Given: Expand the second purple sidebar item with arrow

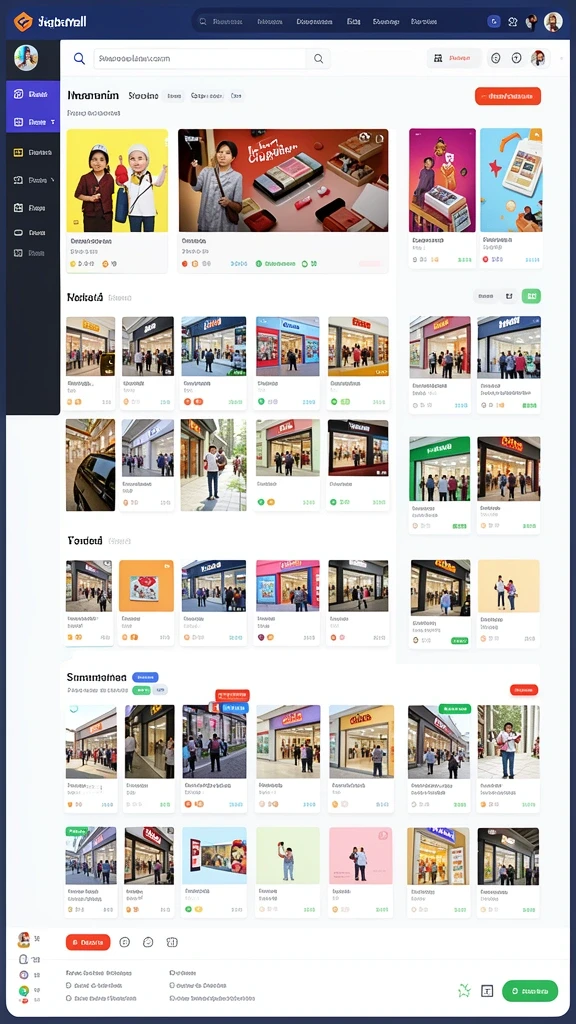Looking at the screenshot, I should pyautogui.click(x=33, y=122).
